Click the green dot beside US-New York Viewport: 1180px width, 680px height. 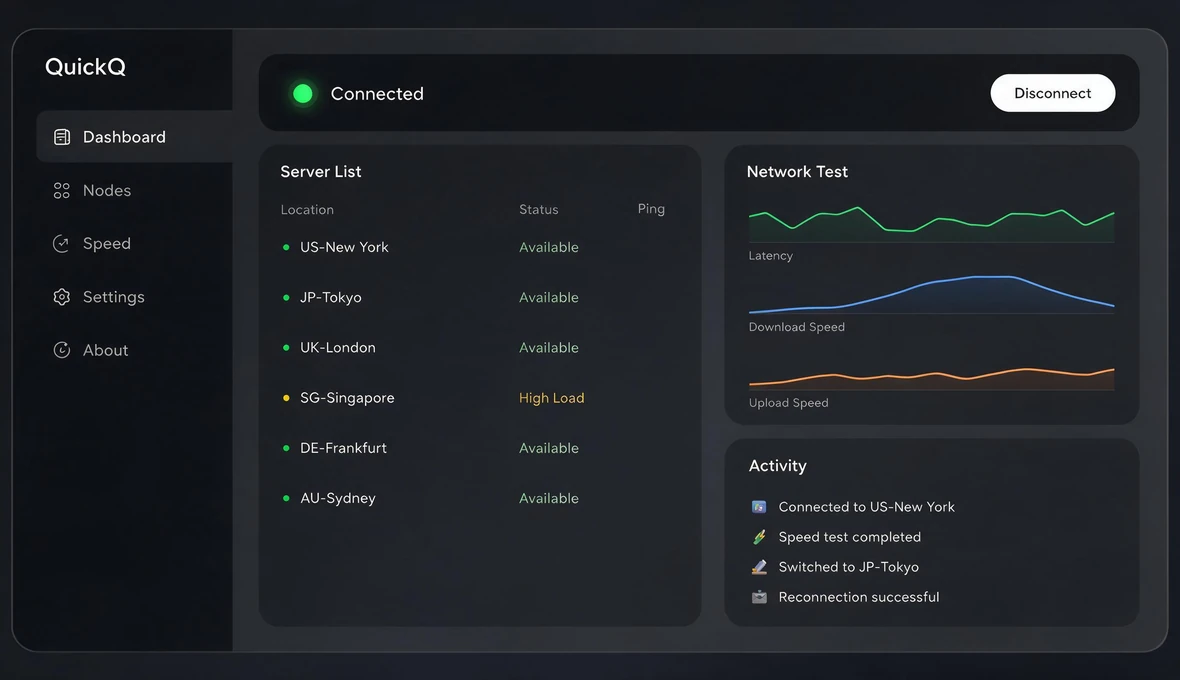pyautogui.click(x=286, y=247)
